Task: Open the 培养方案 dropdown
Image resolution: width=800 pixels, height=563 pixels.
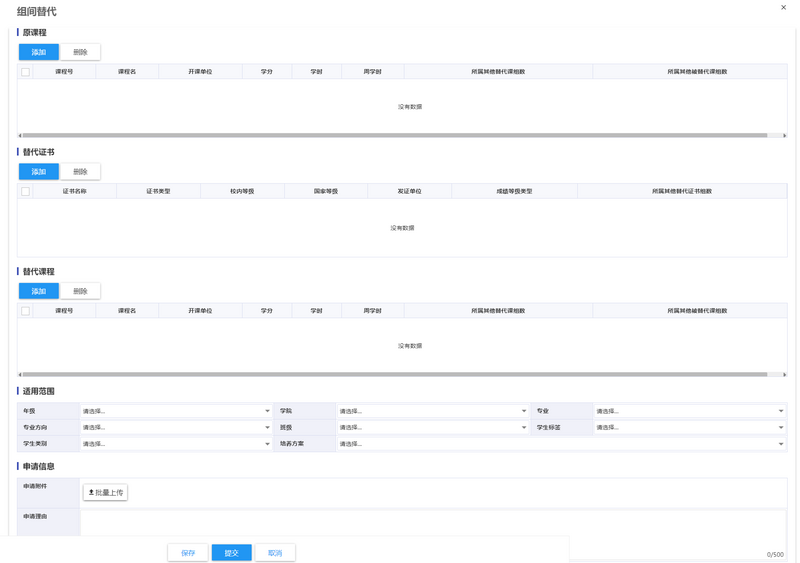Action: click(x=561, y=444)
